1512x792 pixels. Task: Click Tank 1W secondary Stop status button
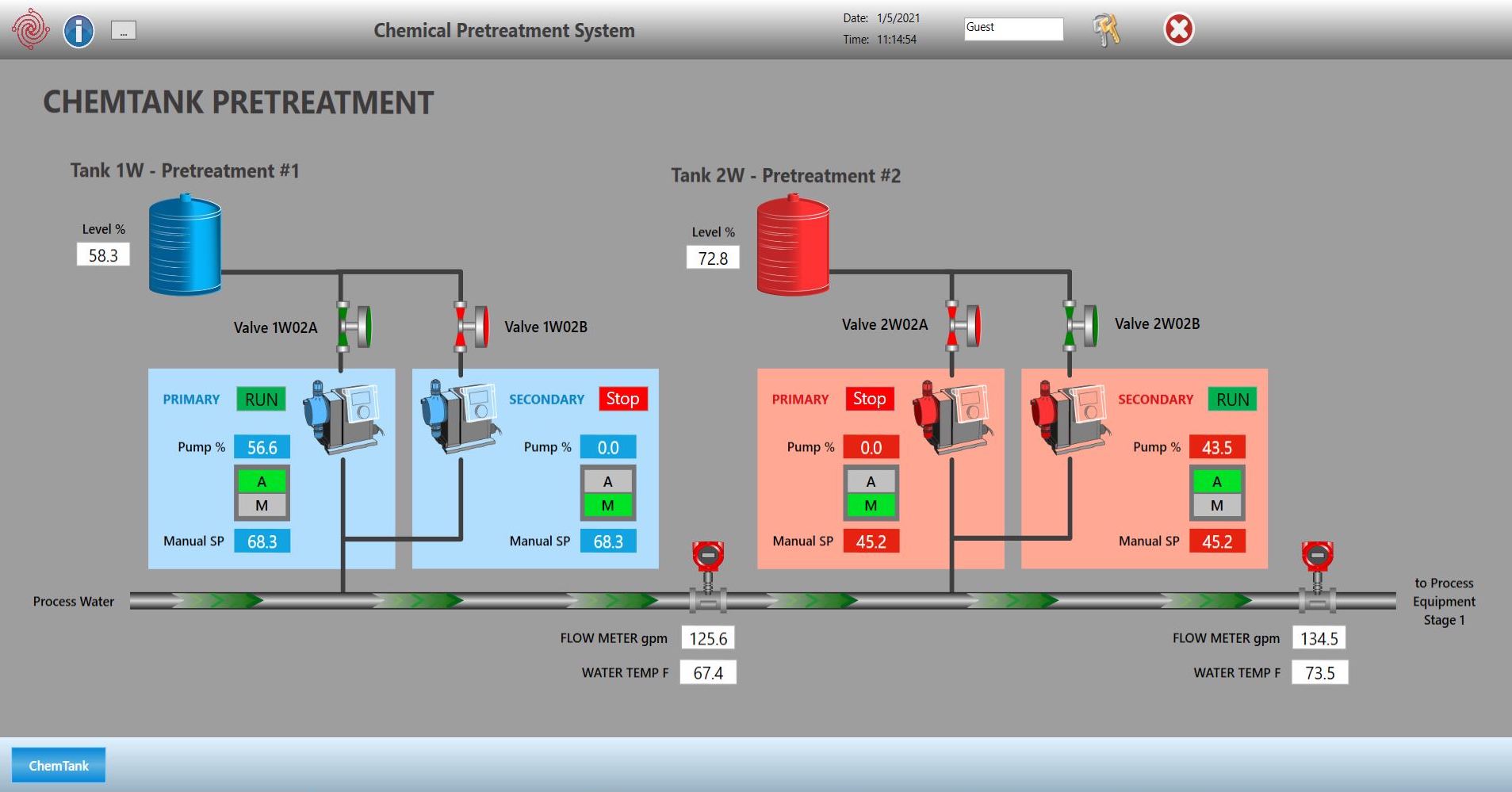[622, 399]
